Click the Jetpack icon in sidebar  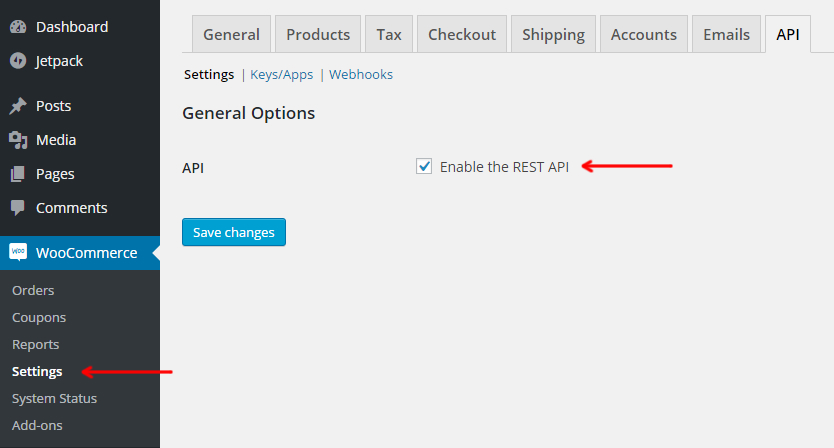[x=18, y=61]
